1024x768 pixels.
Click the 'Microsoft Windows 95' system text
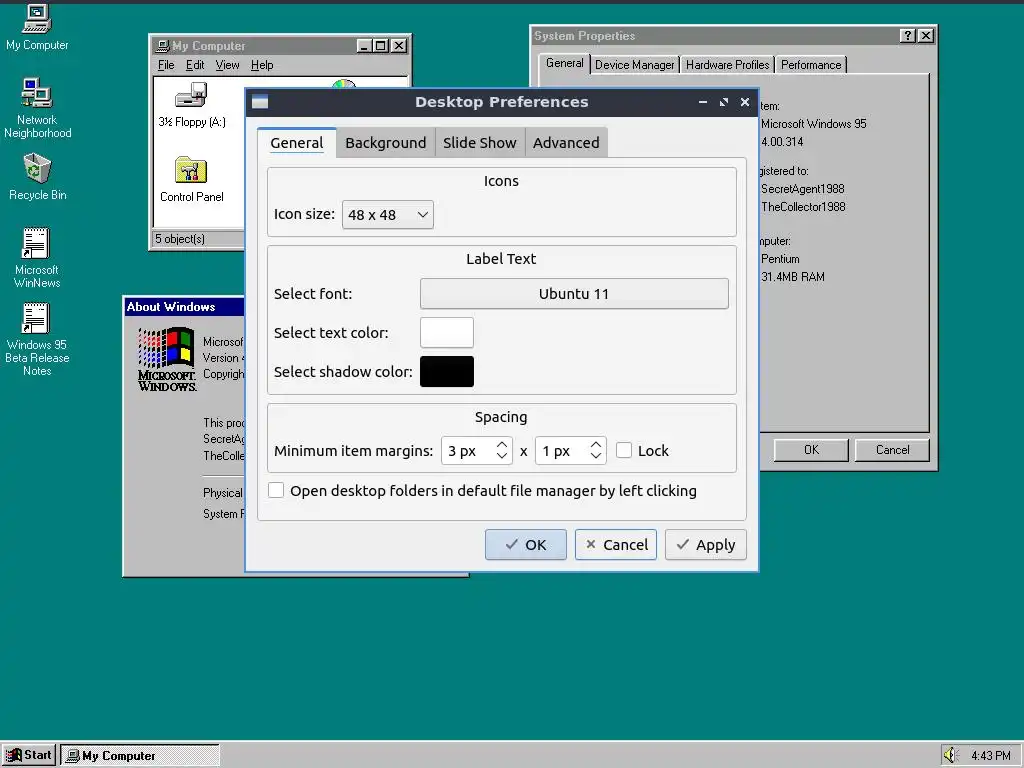click(x=813, y=124)
